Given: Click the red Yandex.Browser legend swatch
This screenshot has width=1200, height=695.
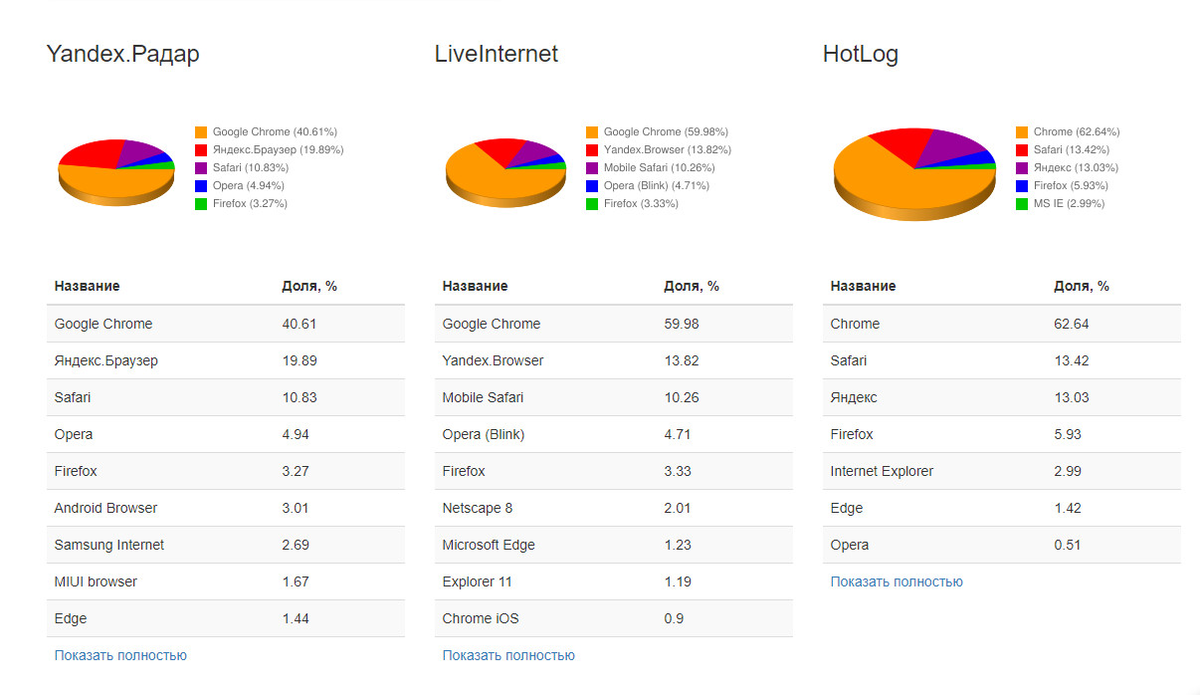Looking at the screenshot, I should click(592, 150).
